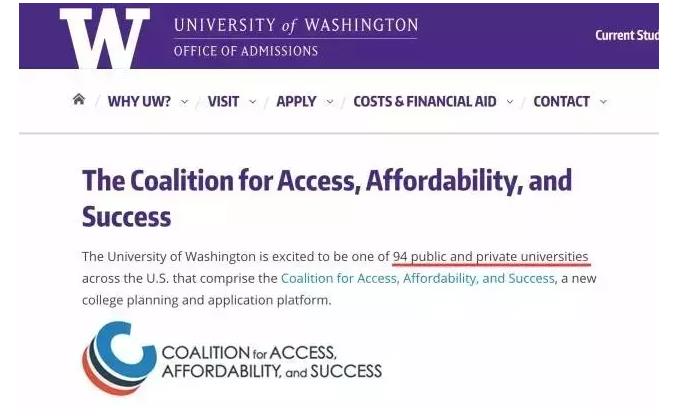Click underlined '94 public and private universities' text
678x416 pixels.
490,256
